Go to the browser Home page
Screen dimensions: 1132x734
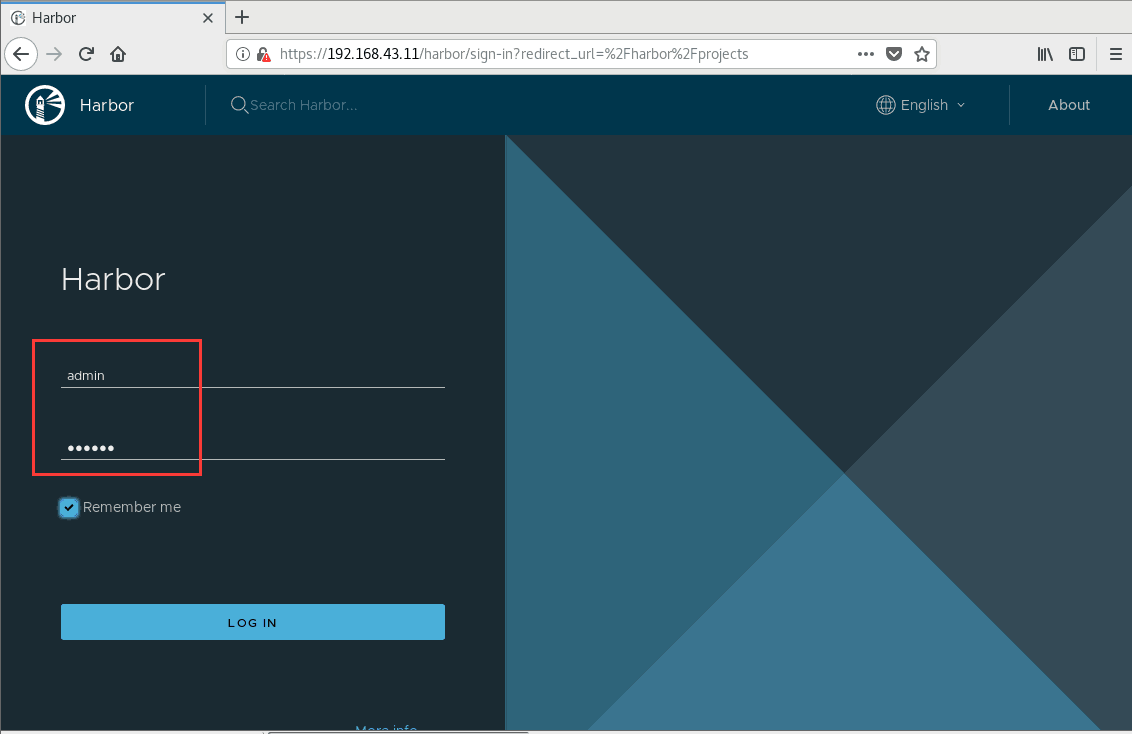click(x=118, y=54)
